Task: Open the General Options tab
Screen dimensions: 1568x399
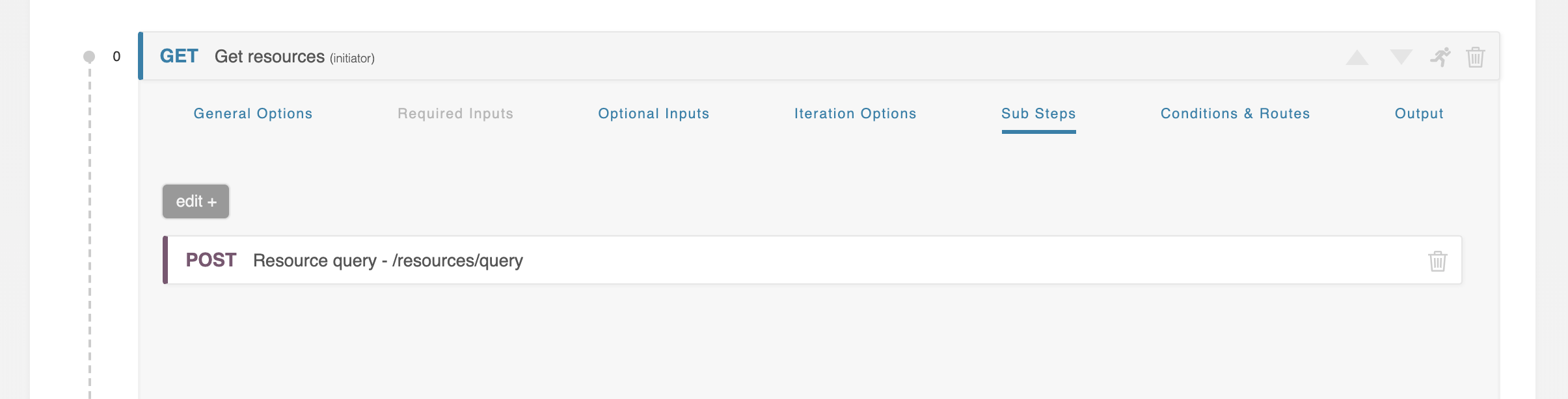Action: [x=252, y=114]
